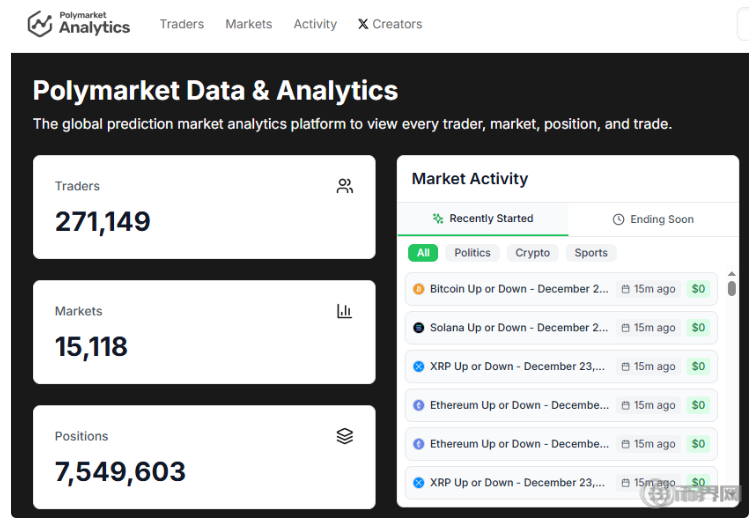Viewport: 753px width, 521px height.
Task: Click the first Ethereum coin icon
Action: pyautogui.click(x=419, y=406)
